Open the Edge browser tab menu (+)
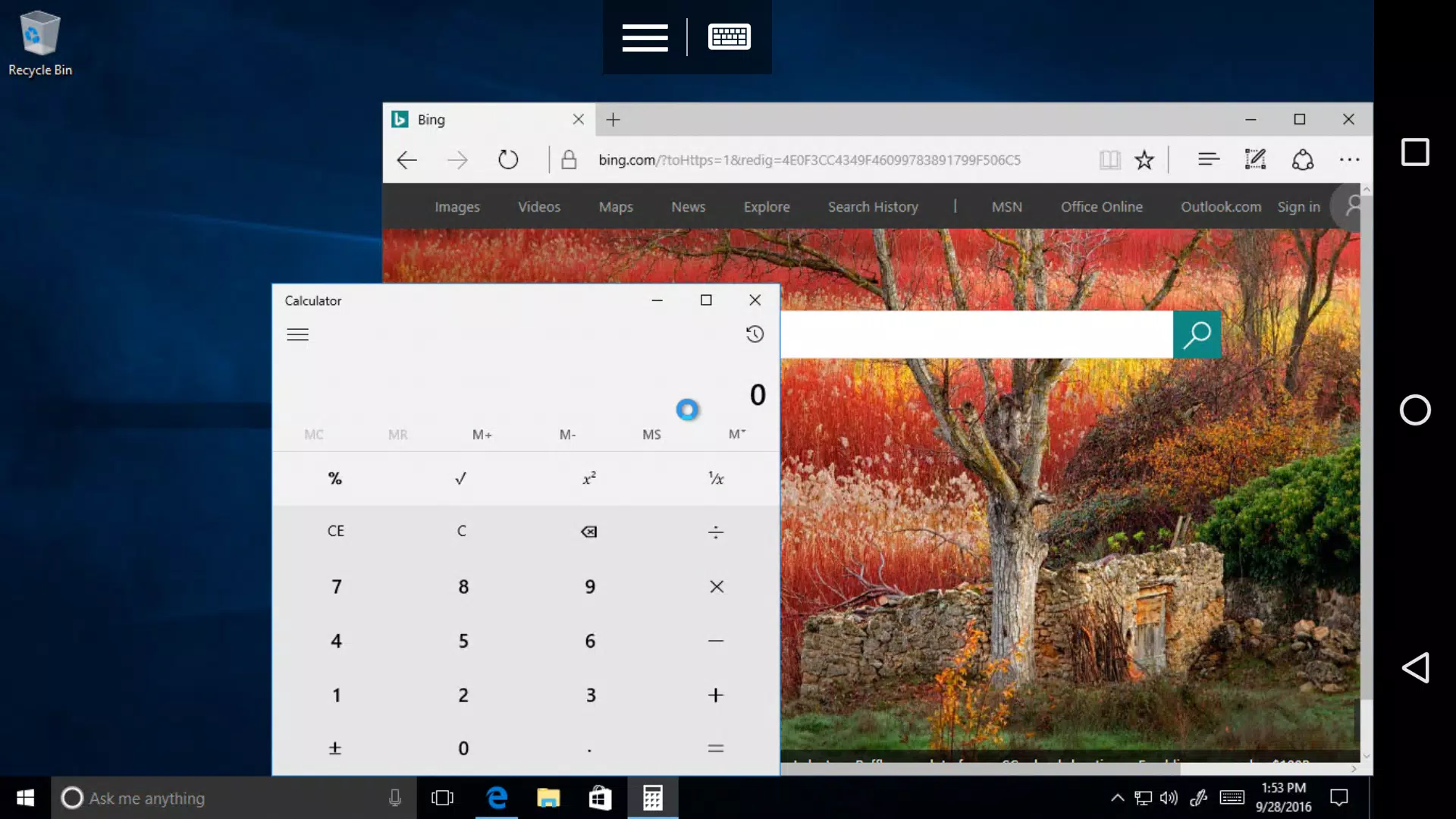The width and height of the screenshot is (1456, 819). (x=614, y=119)
